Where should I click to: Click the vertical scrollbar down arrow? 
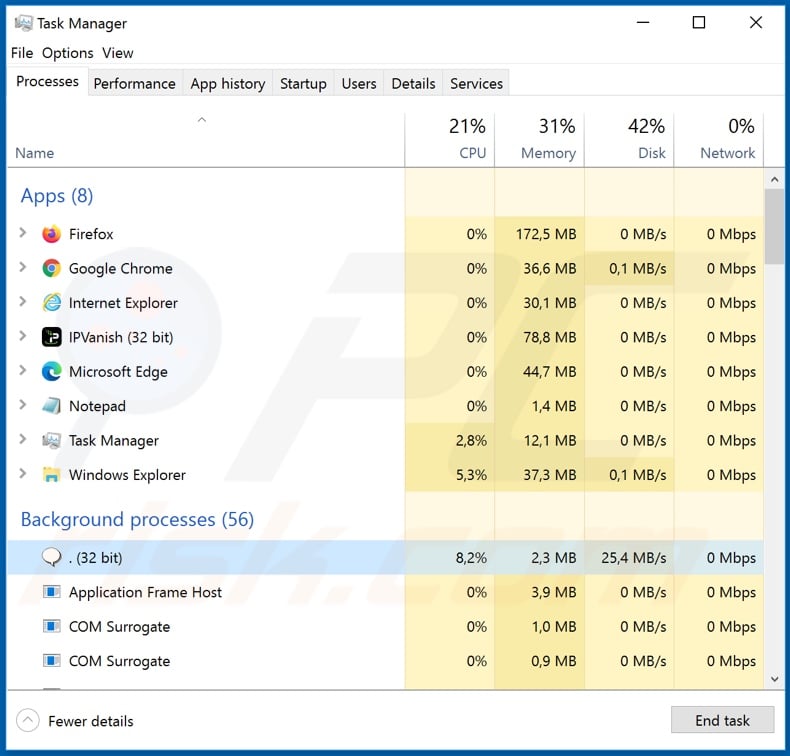click(774, 679)
